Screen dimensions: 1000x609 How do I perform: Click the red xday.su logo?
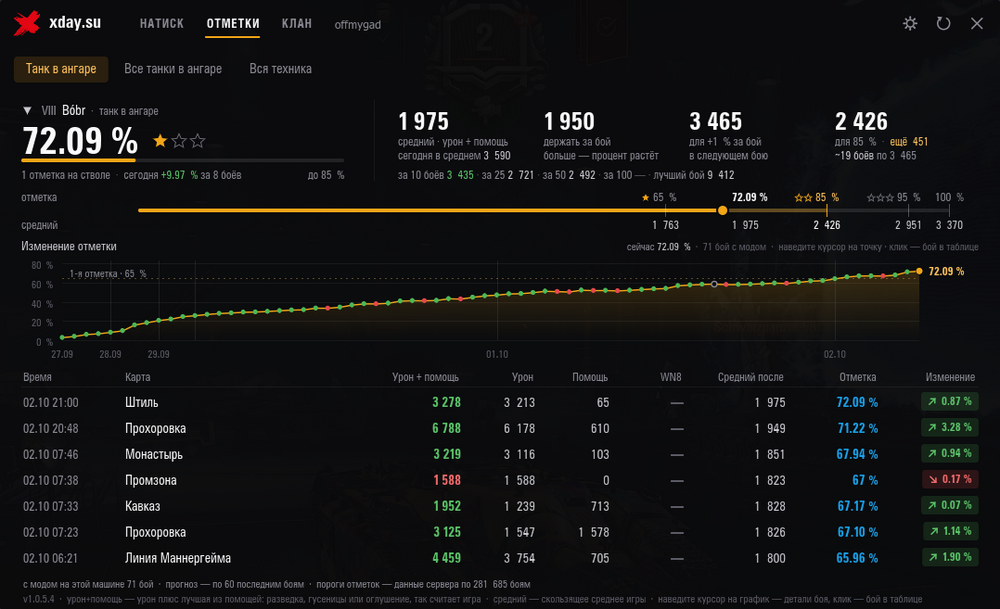coord(27,24)
